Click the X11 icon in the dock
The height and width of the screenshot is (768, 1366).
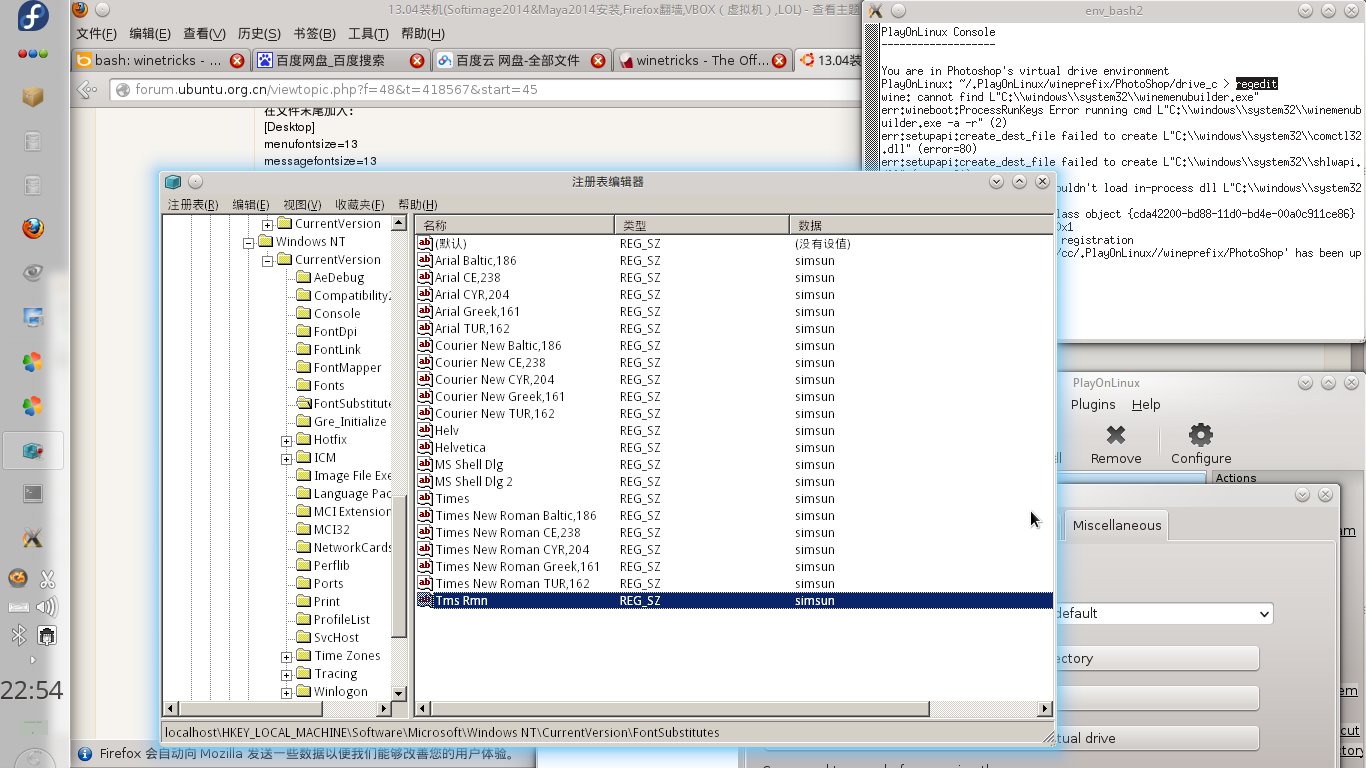(x=33, y=538)
